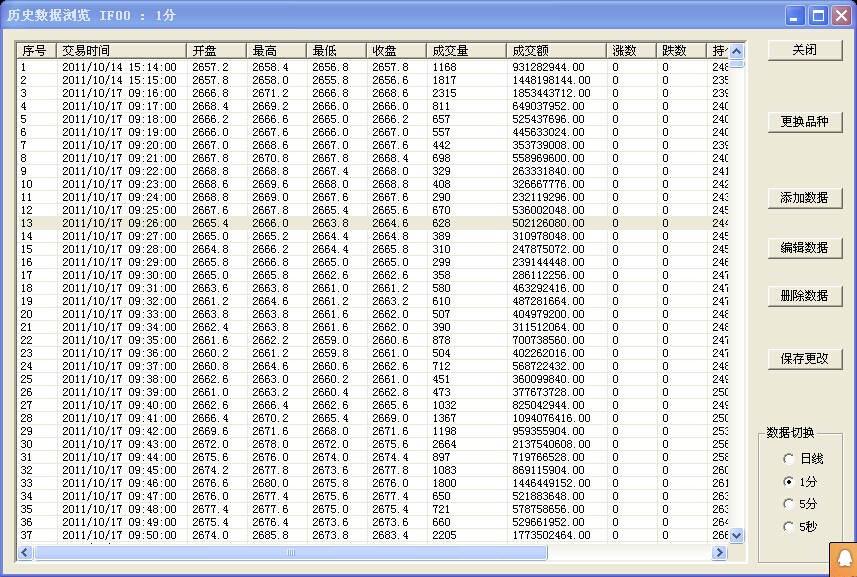
Task: Click the vertical scrollbar up arrow
Action: click(736, 51)
